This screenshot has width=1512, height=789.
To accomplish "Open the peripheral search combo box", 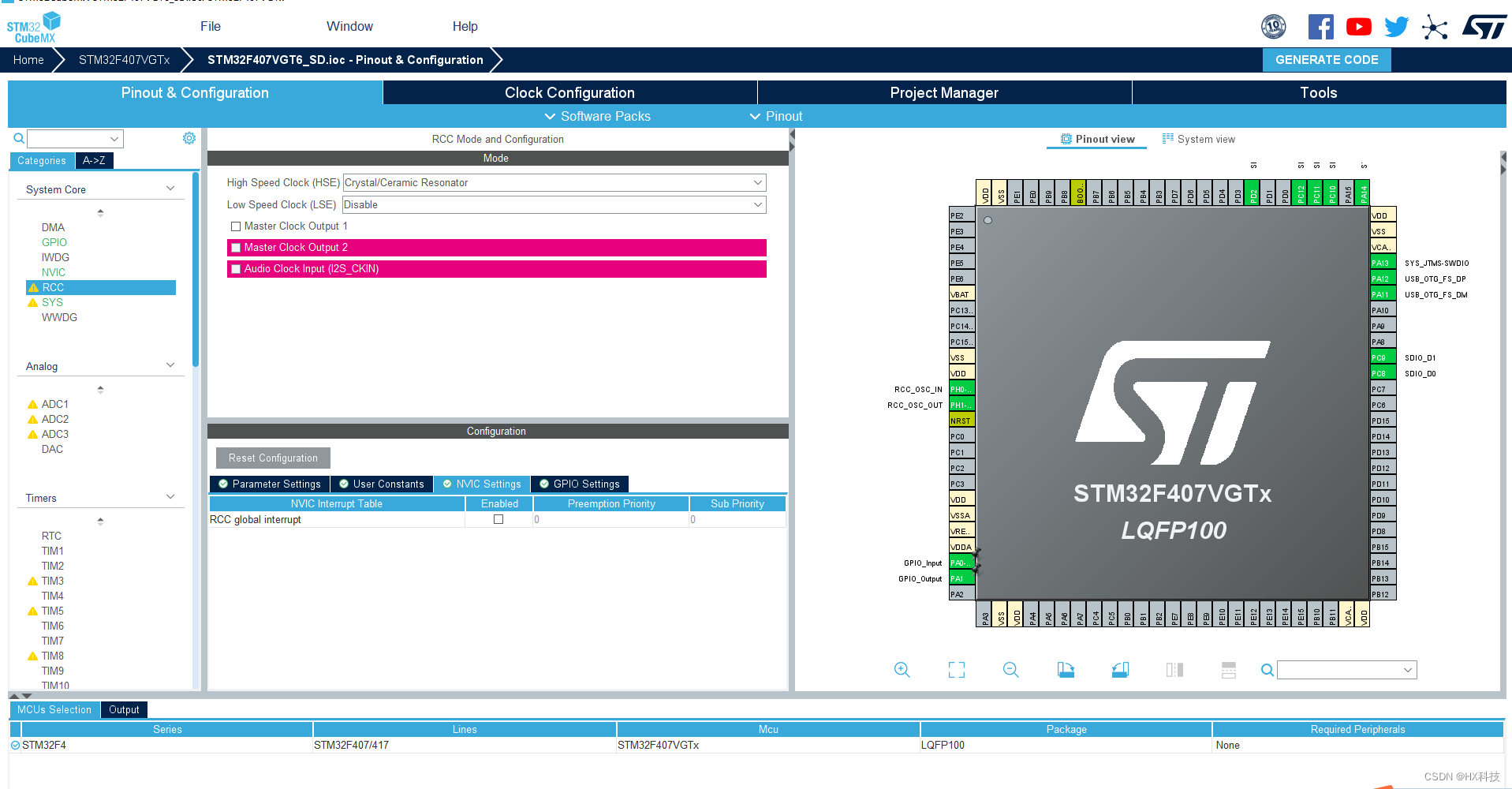I will (x=76, y=139).
